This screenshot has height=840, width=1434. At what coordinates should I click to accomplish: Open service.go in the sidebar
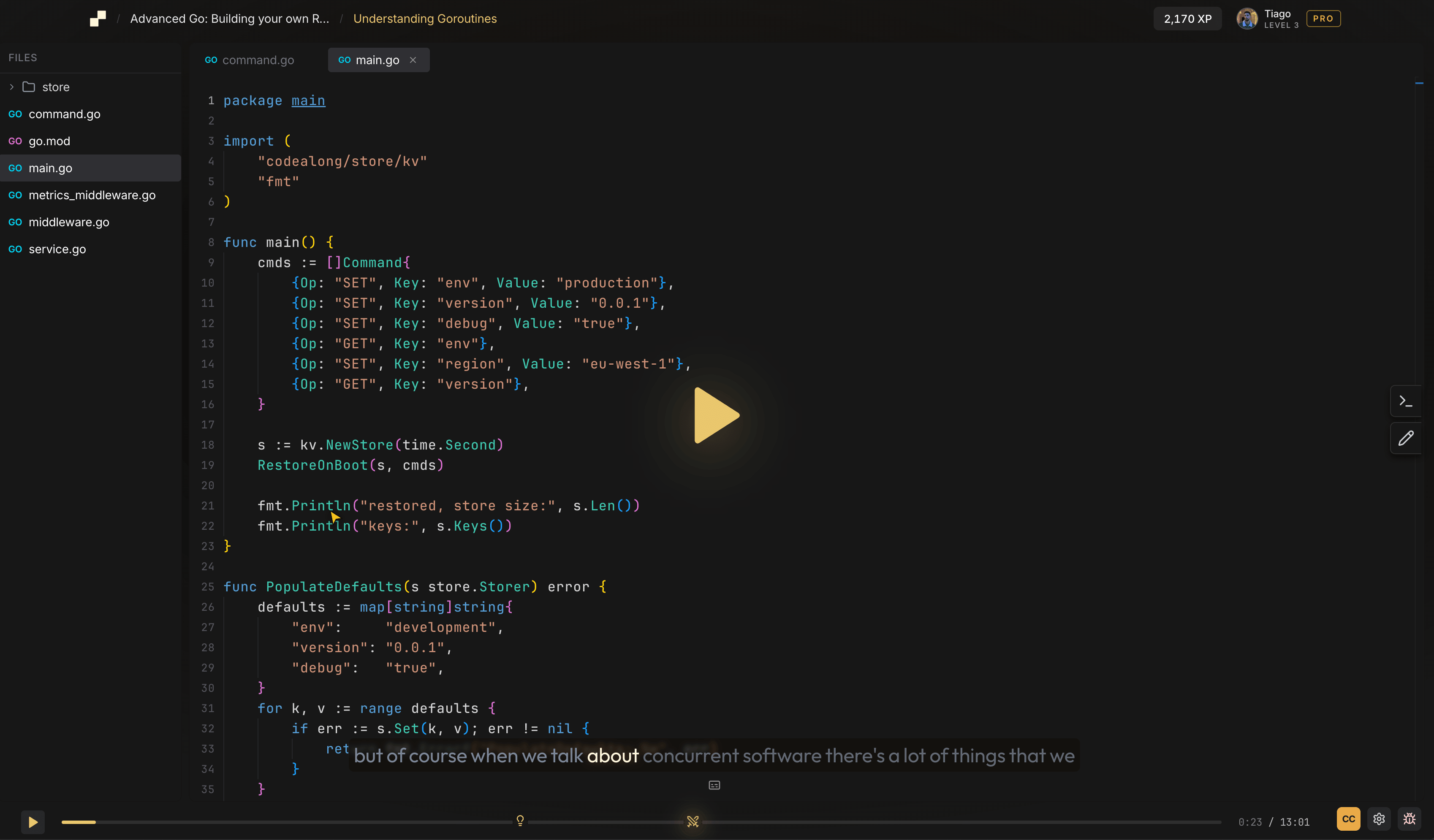coord(90,249)
